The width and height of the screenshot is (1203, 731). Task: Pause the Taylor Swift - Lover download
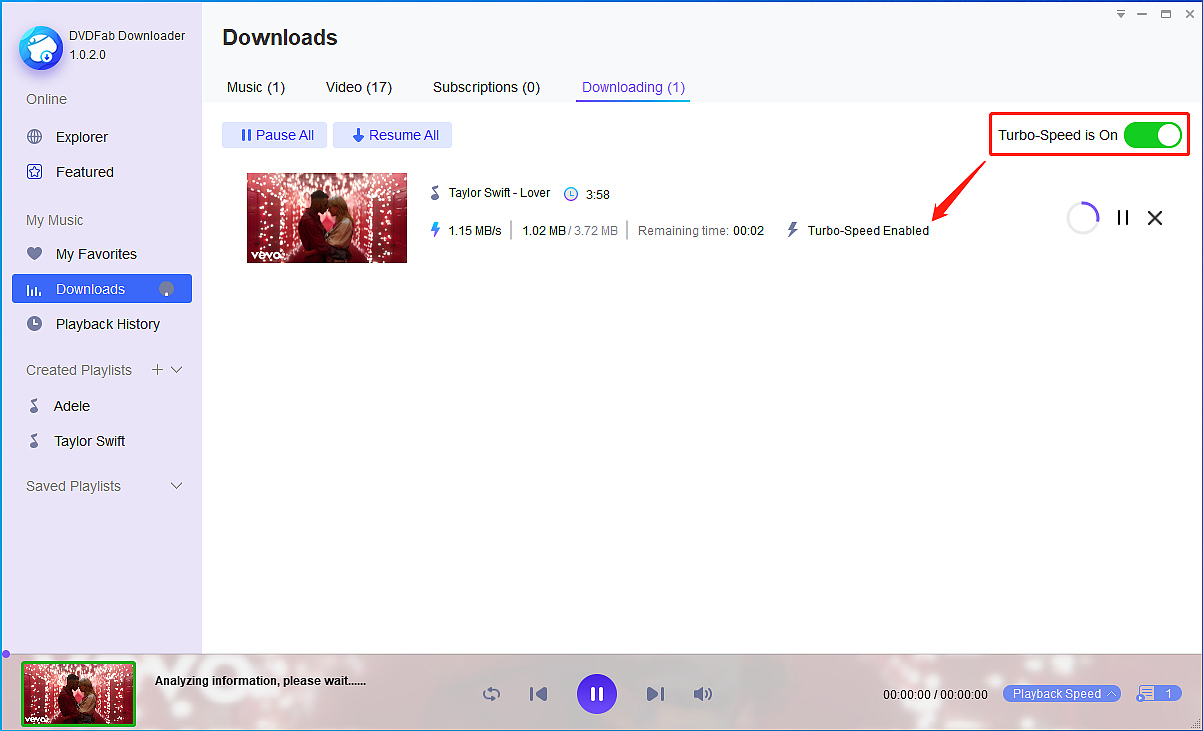pos(1123,217)
